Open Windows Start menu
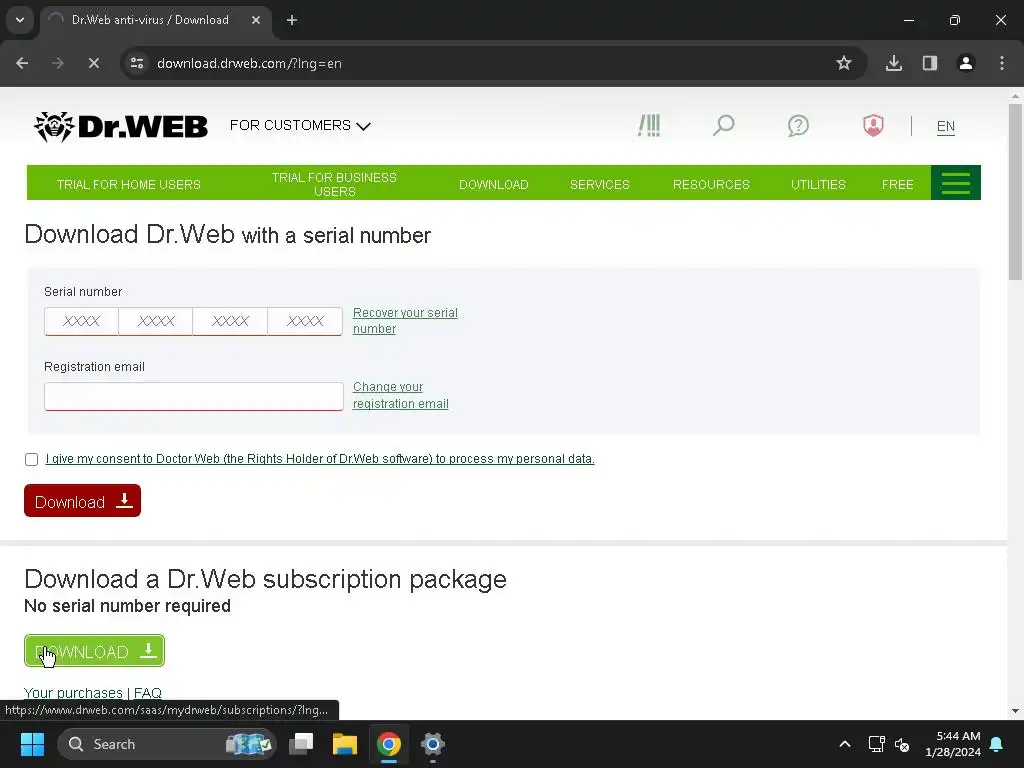 click(32, 744)
